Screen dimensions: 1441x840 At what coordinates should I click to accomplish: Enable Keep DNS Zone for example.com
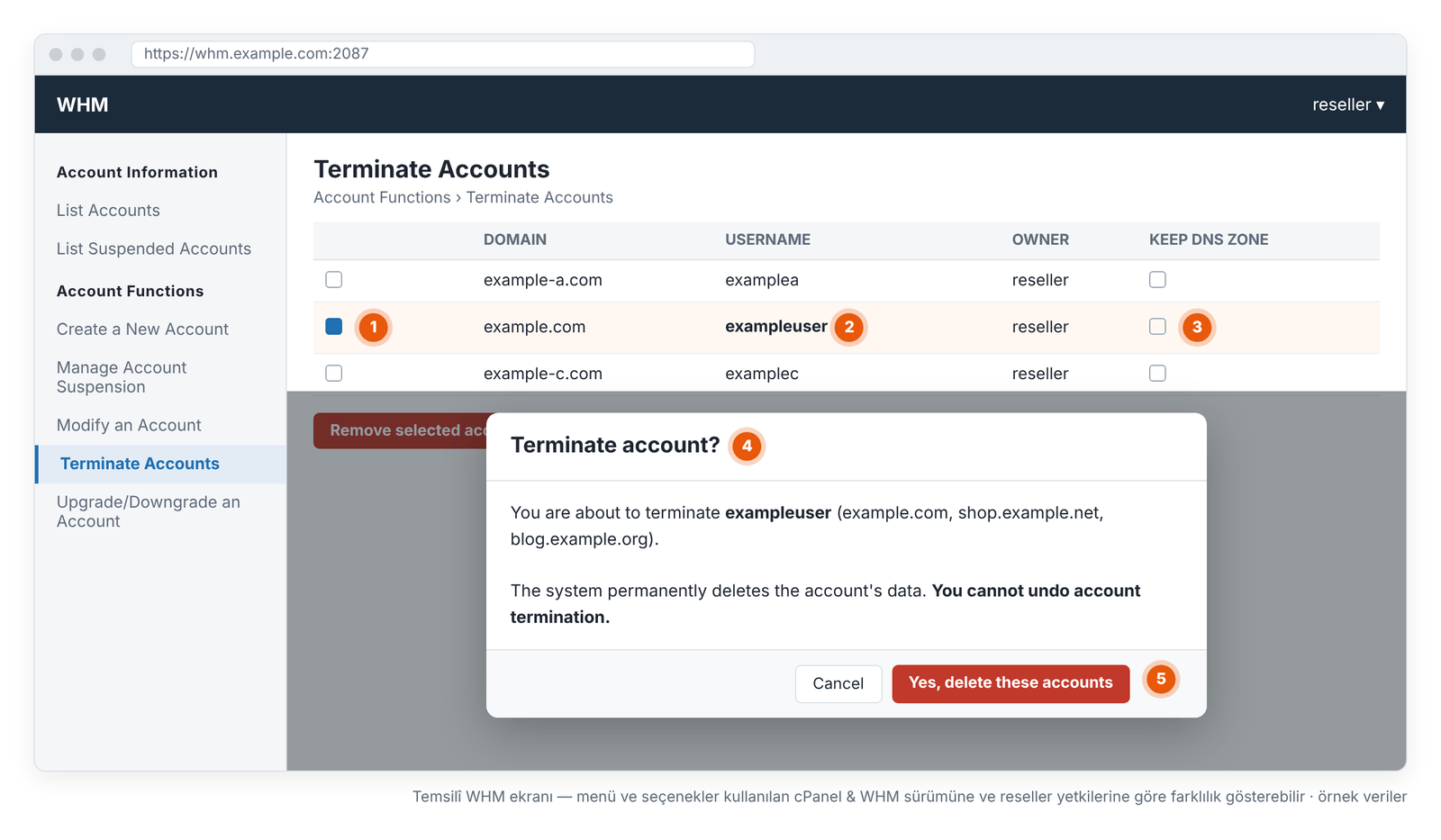[1157, 327]
